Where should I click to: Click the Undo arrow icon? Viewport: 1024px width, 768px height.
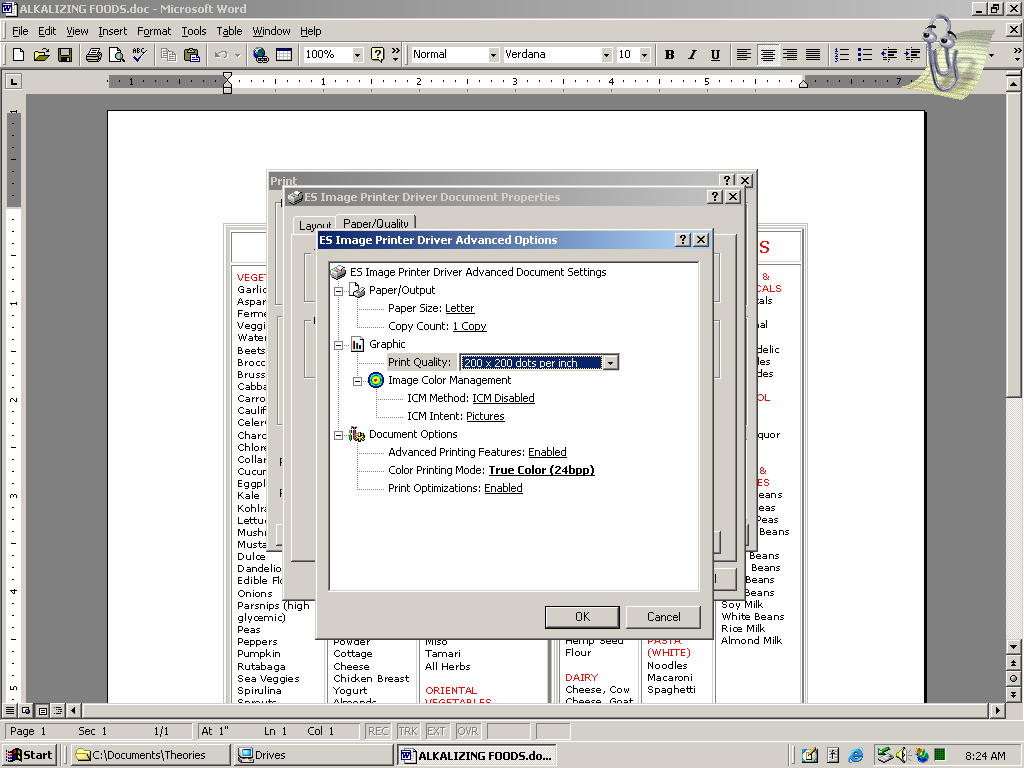point(221,55)
